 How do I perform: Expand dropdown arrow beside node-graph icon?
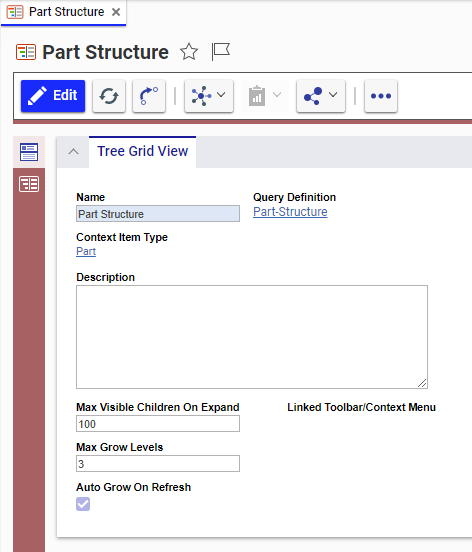click(x=221, y=95)
